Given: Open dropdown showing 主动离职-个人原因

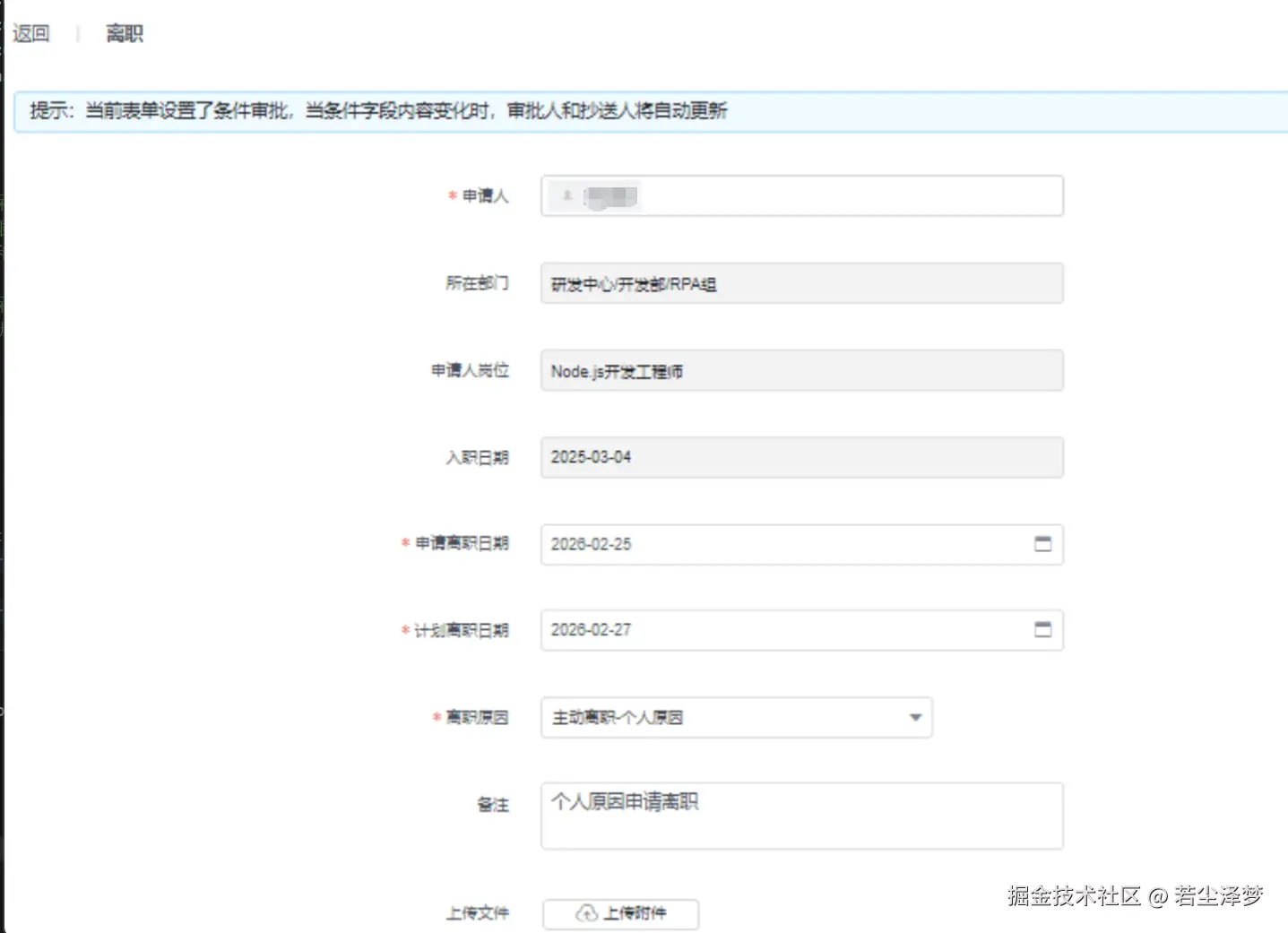Looking at the screenshot, I should [x=735, y=717].
